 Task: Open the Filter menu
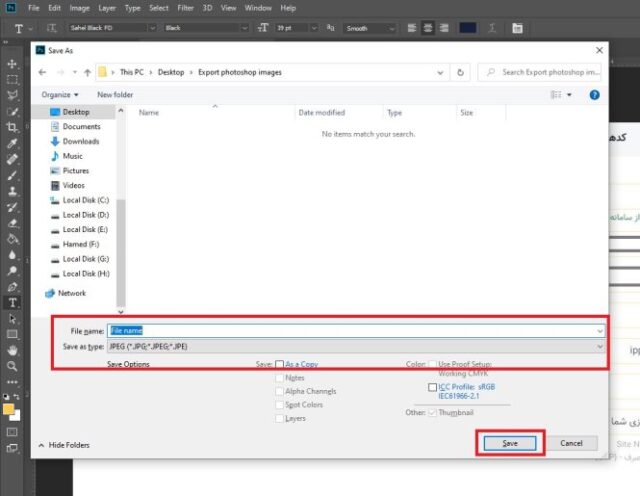[185, 8]
